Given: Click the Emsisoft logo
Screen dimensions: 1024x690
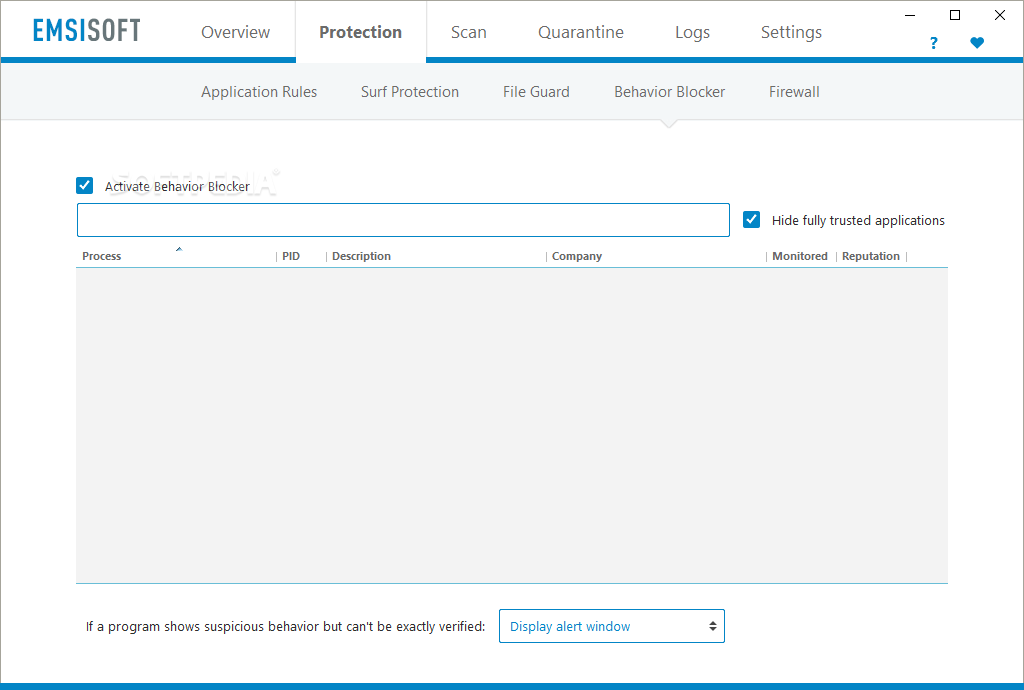Looking at the screenshot, I should click(86, 31).
